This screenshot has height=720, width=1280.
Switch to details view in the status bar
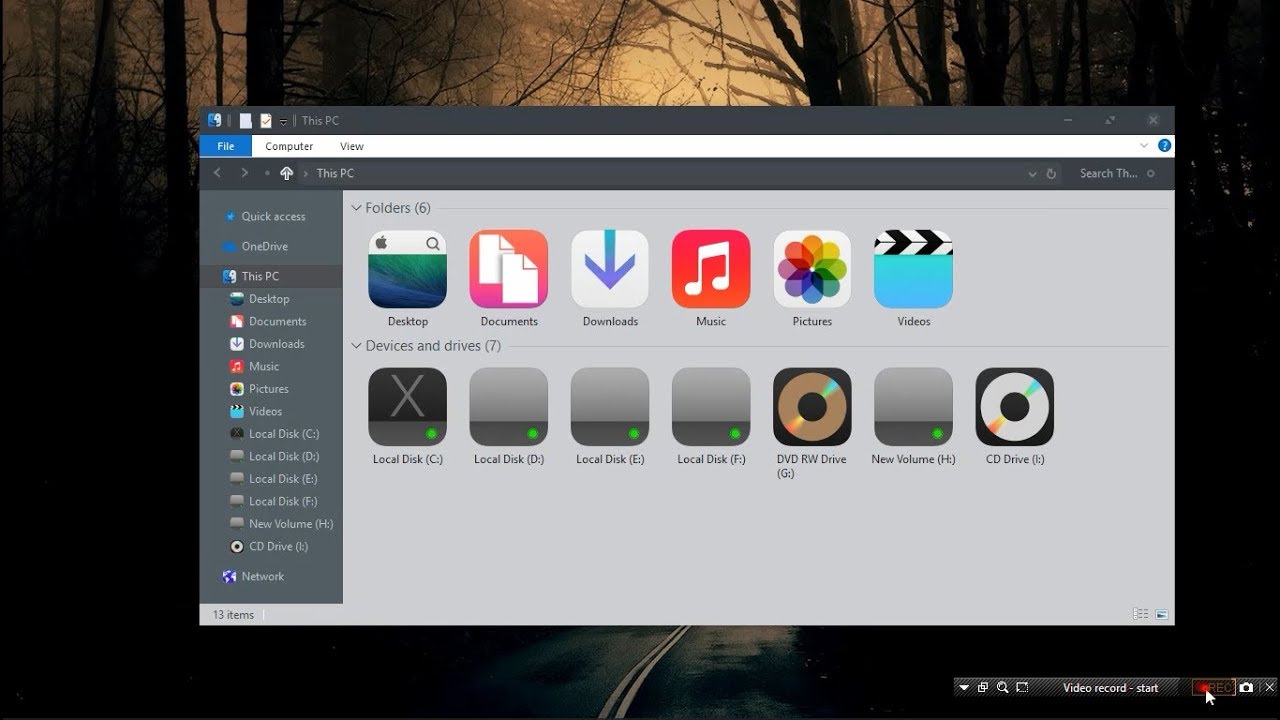pyautogui.click(x=1140, y=613)
